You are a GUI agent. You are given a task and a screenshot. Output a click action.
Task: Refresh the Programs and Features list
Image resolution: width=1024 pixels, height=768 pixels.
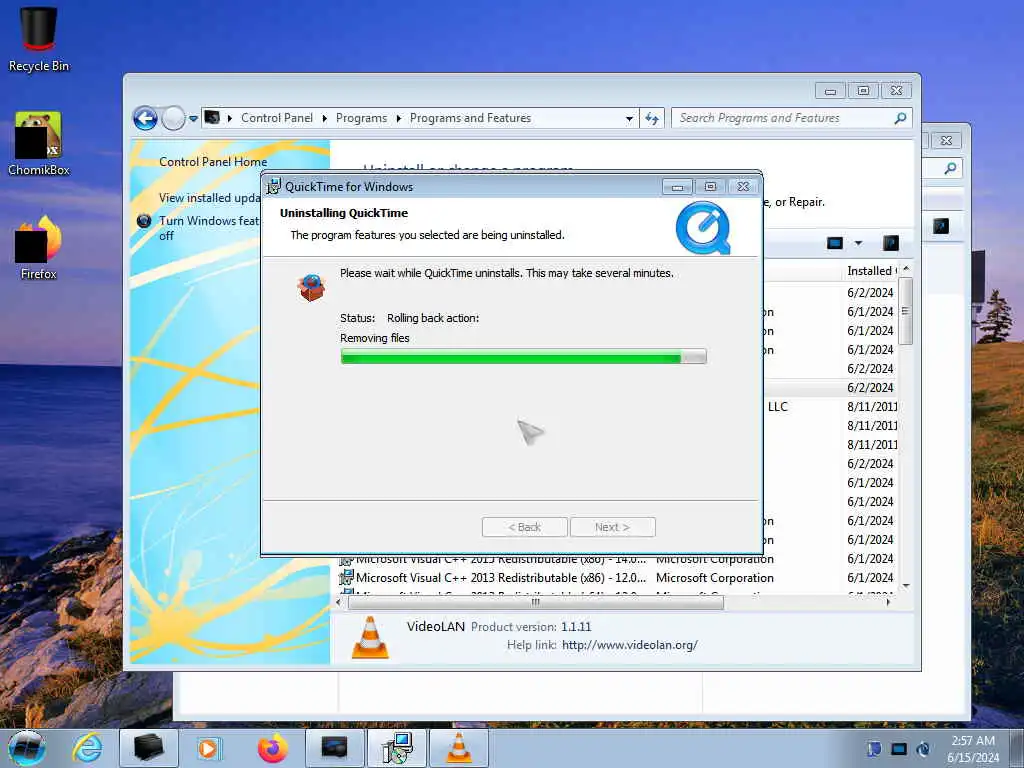point(652,118)
